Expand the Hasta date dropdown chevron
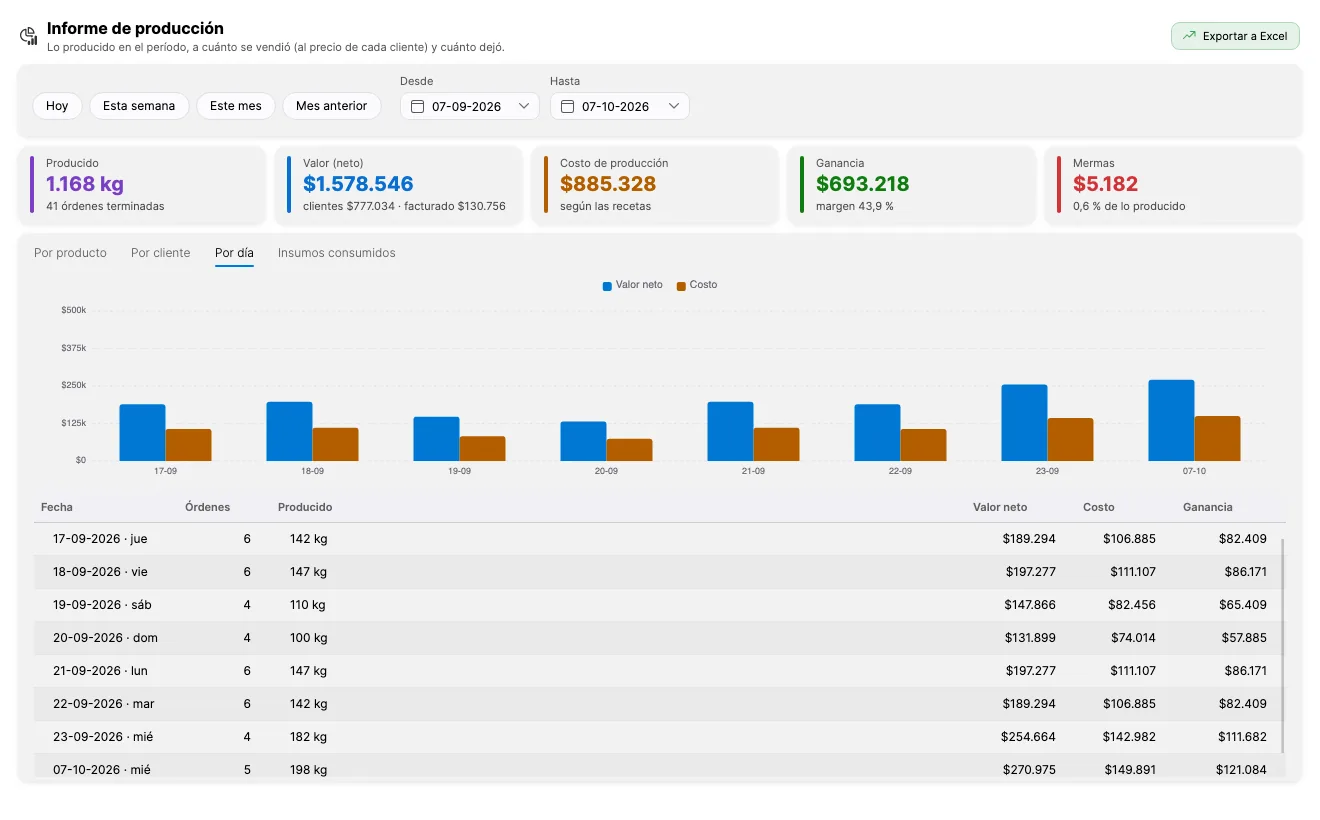The width and height of the screenshot is (1320, 820). click(674, 106)
